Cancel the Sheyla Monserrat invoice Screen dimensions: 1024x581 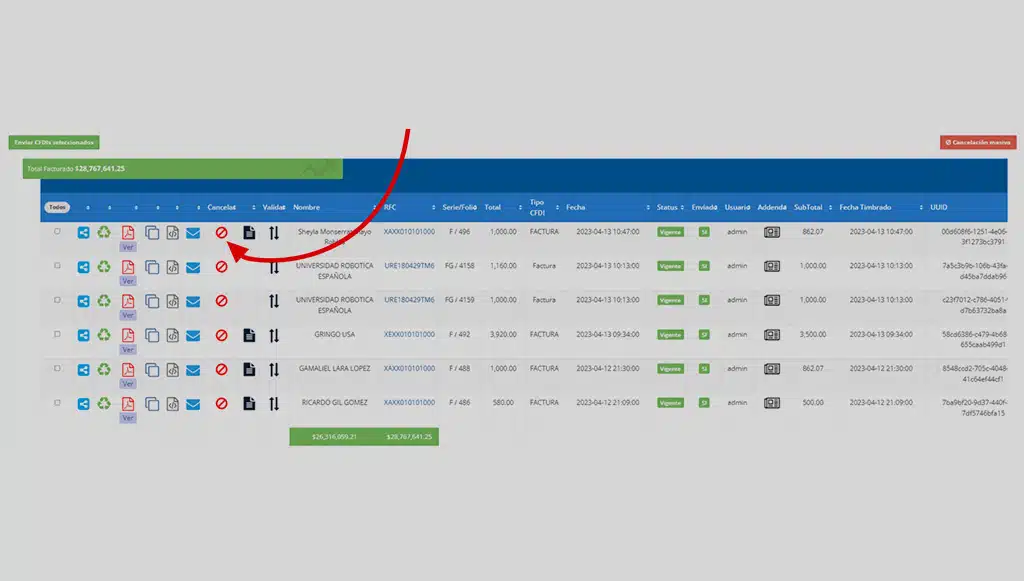coord(222,233)
